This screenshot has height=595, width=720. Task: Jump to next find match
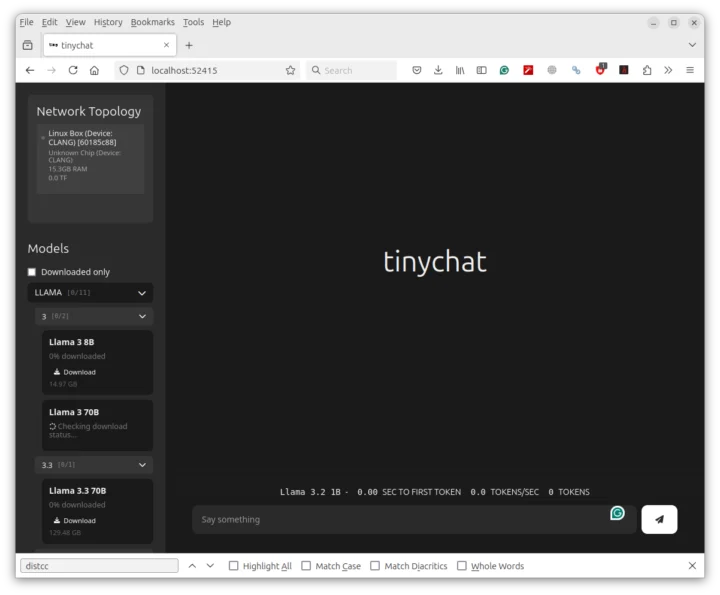(210, 566)
